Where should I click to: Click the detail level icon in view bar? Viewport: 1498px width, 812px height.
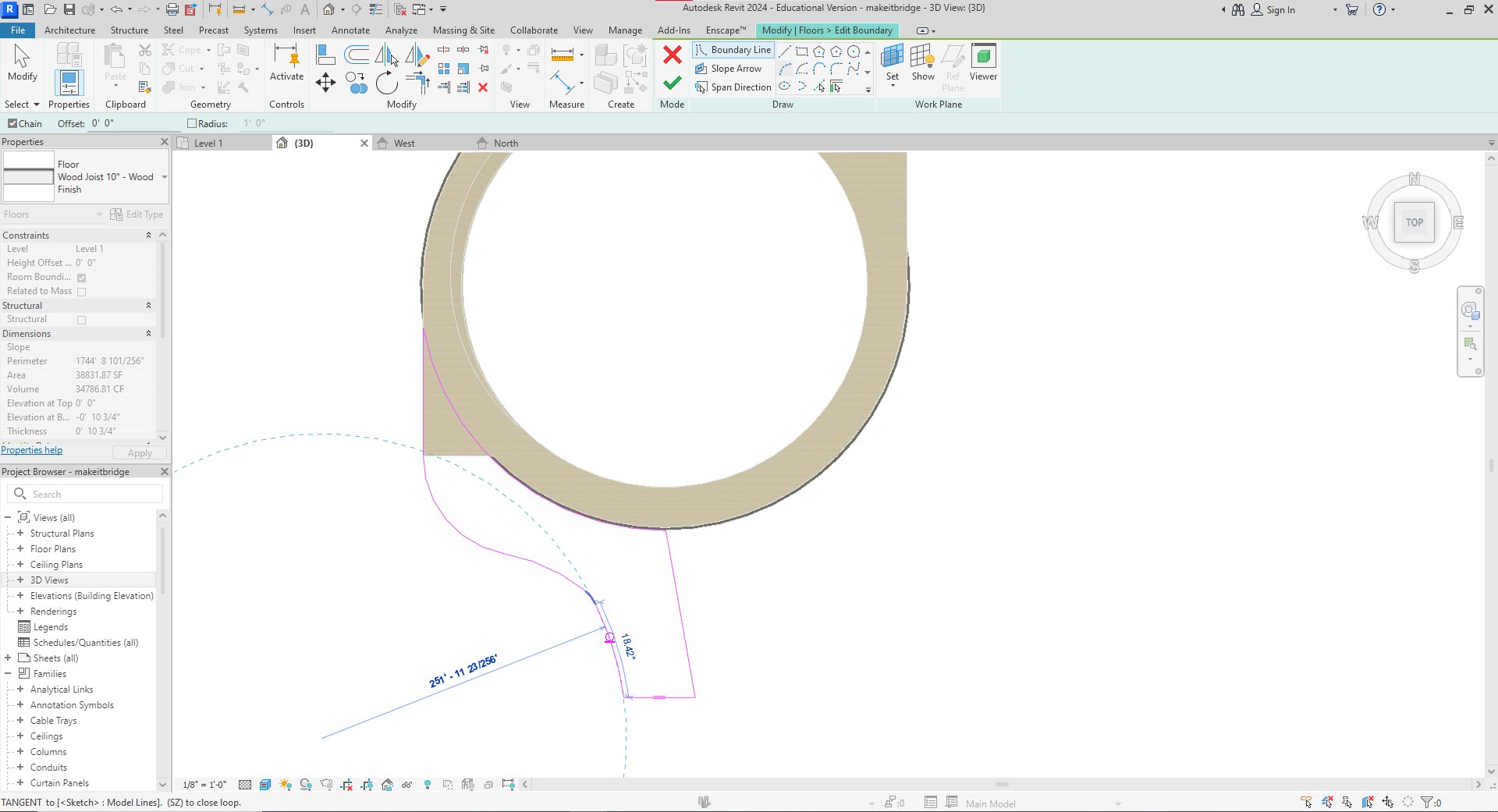(x=245, y=785)
